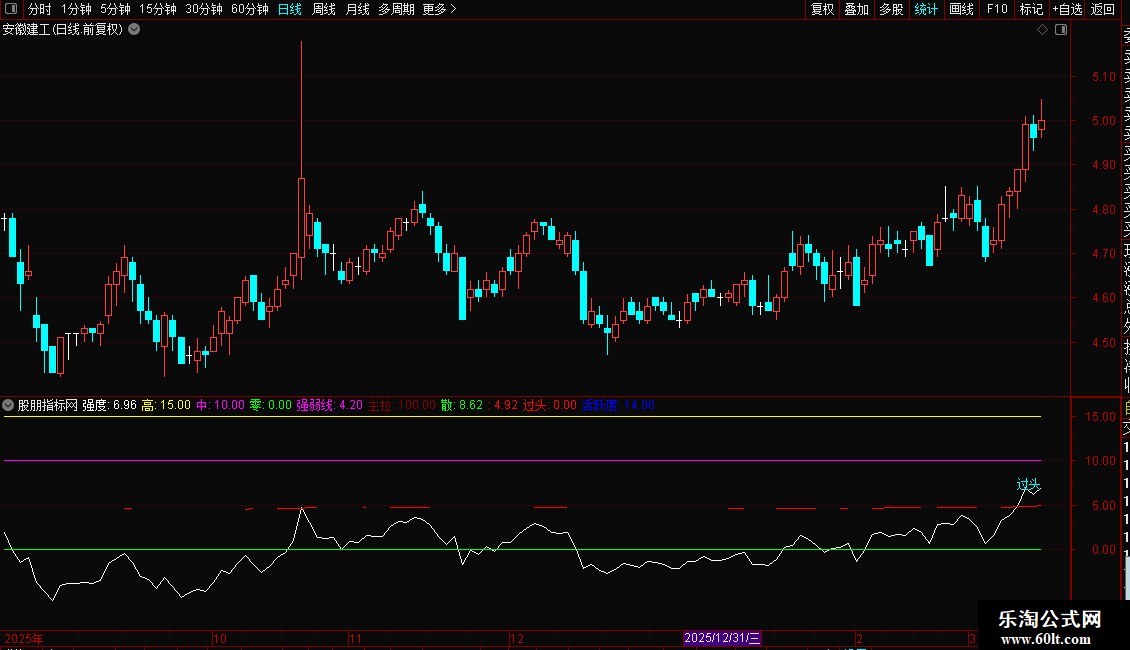Select the 60分钟 period
The height and width of the screenshot is (650, 1130).
(x=250, y=9)
